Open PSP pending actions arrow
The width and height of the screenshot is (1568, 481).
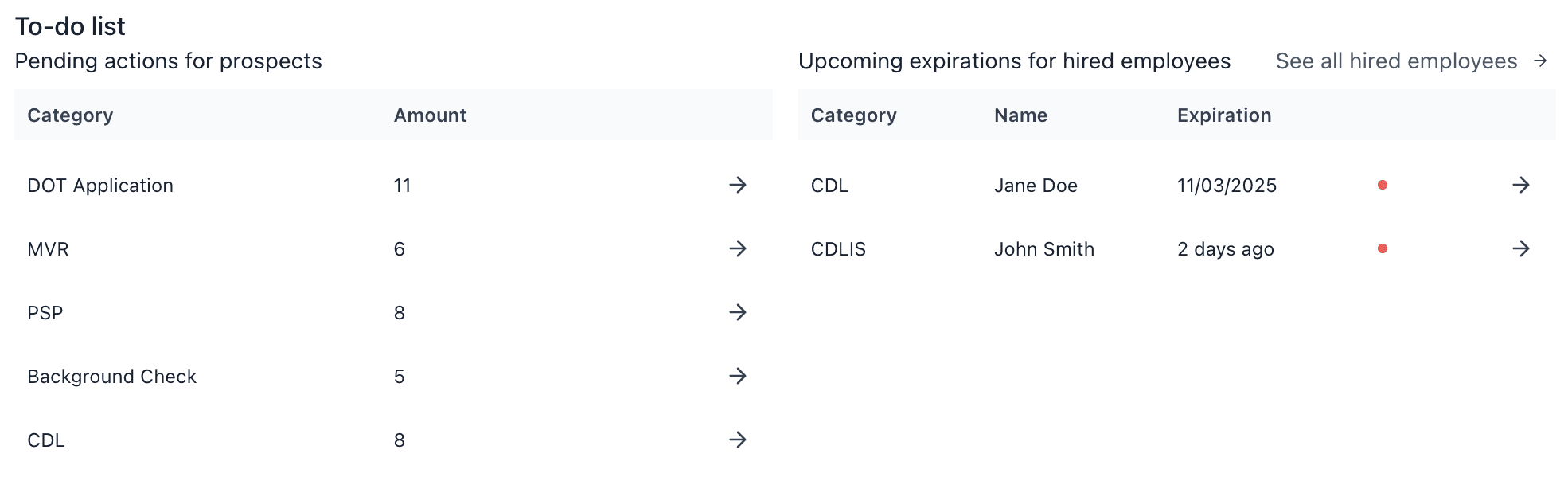pos(738,312)
